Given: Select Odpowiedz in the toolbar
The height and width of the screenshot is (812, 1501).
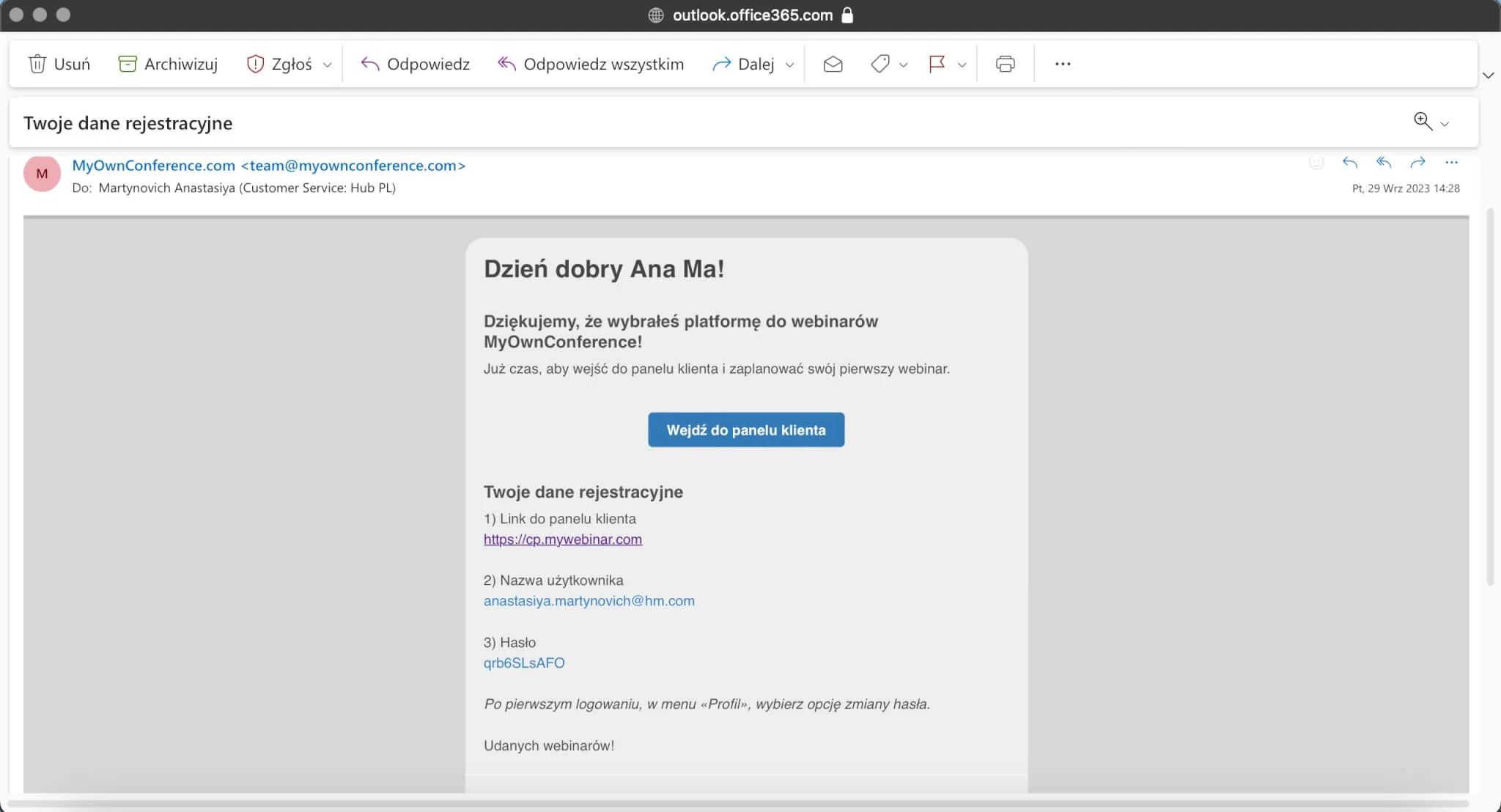Looking at the screenshot, I should 415,64.
